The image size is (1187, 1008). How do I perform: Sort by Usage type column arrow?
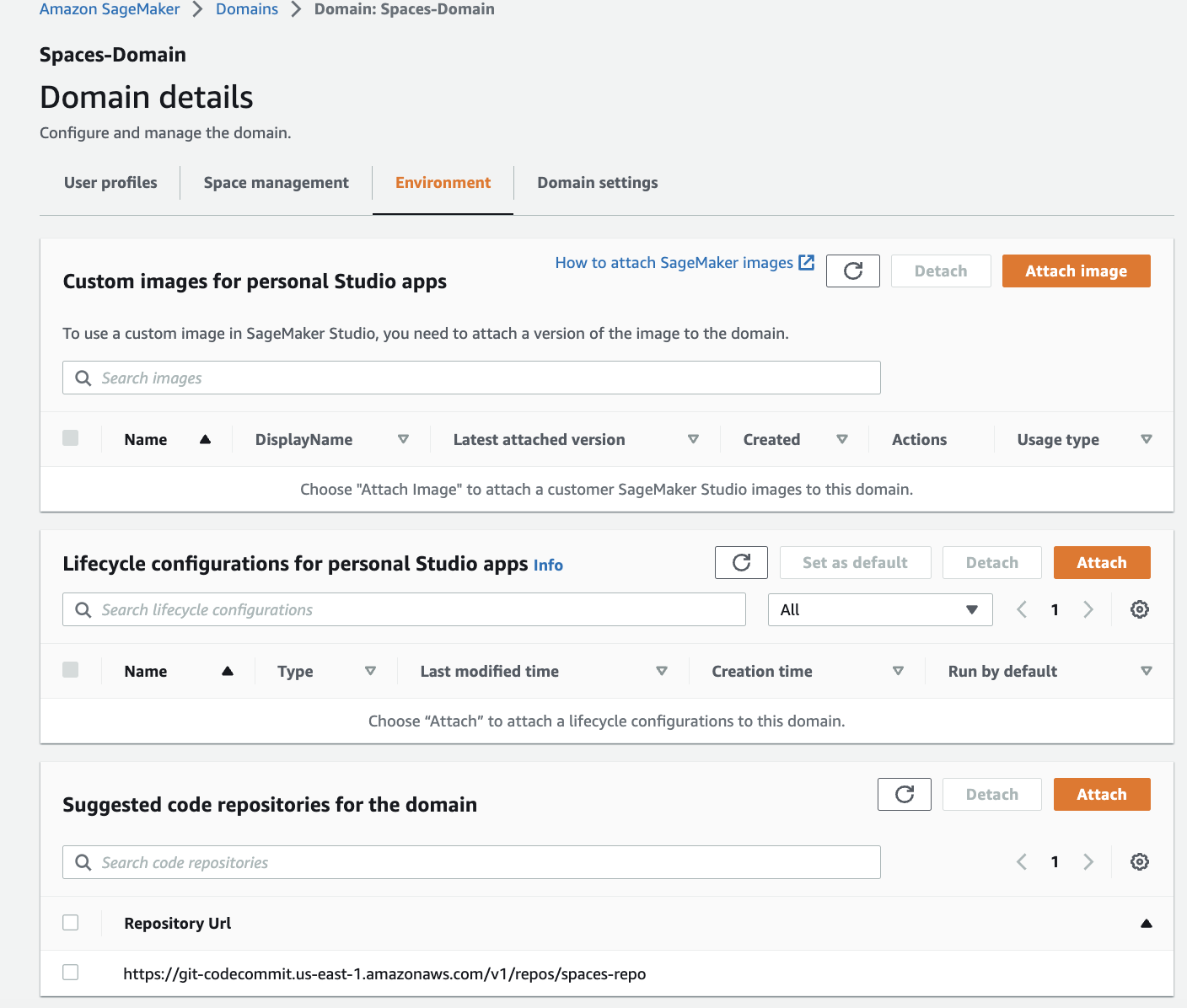click(1146, 439)
